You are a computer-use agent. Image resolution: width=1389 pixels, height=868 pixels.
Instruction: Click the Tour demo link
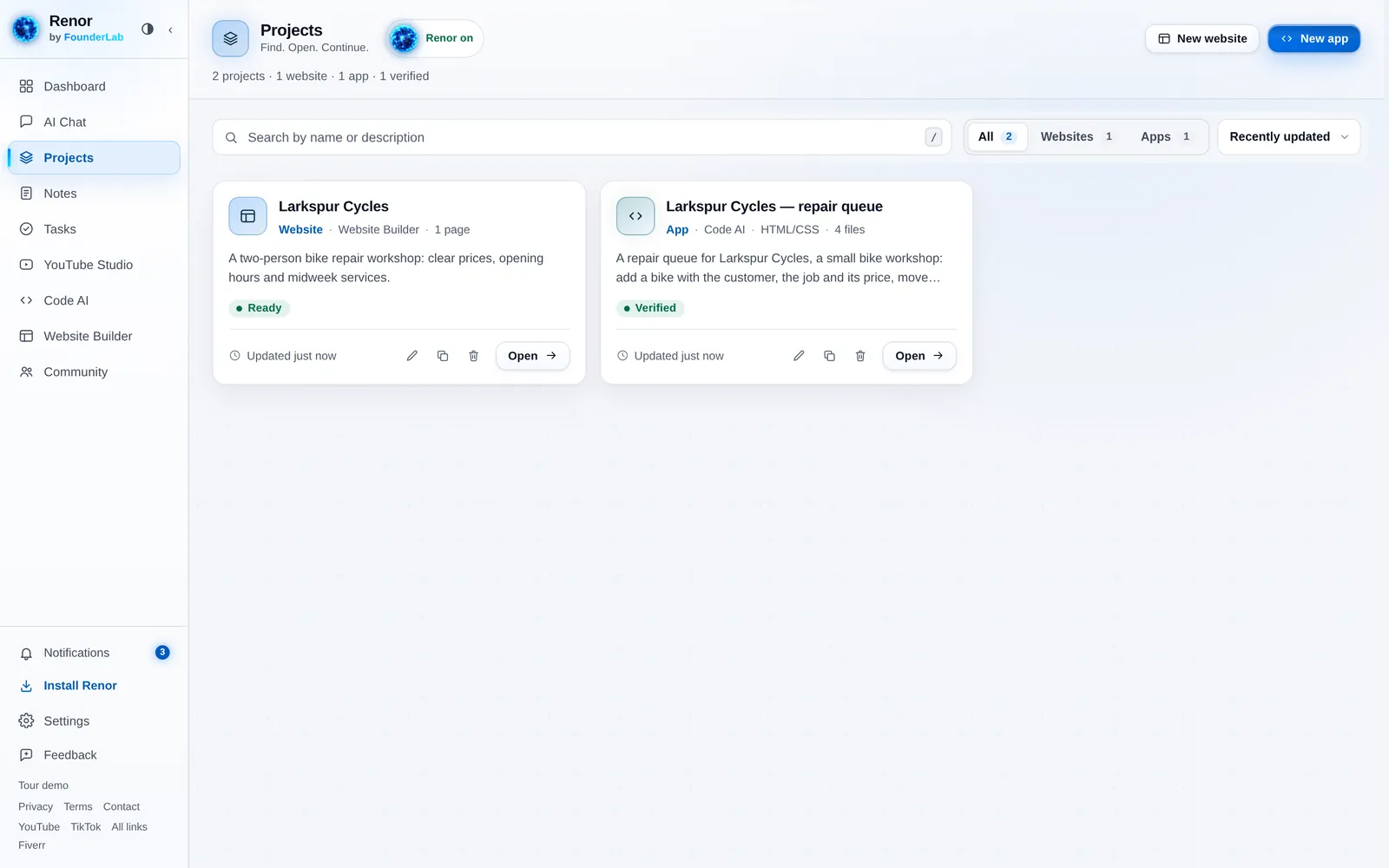[x=43, y=786]
